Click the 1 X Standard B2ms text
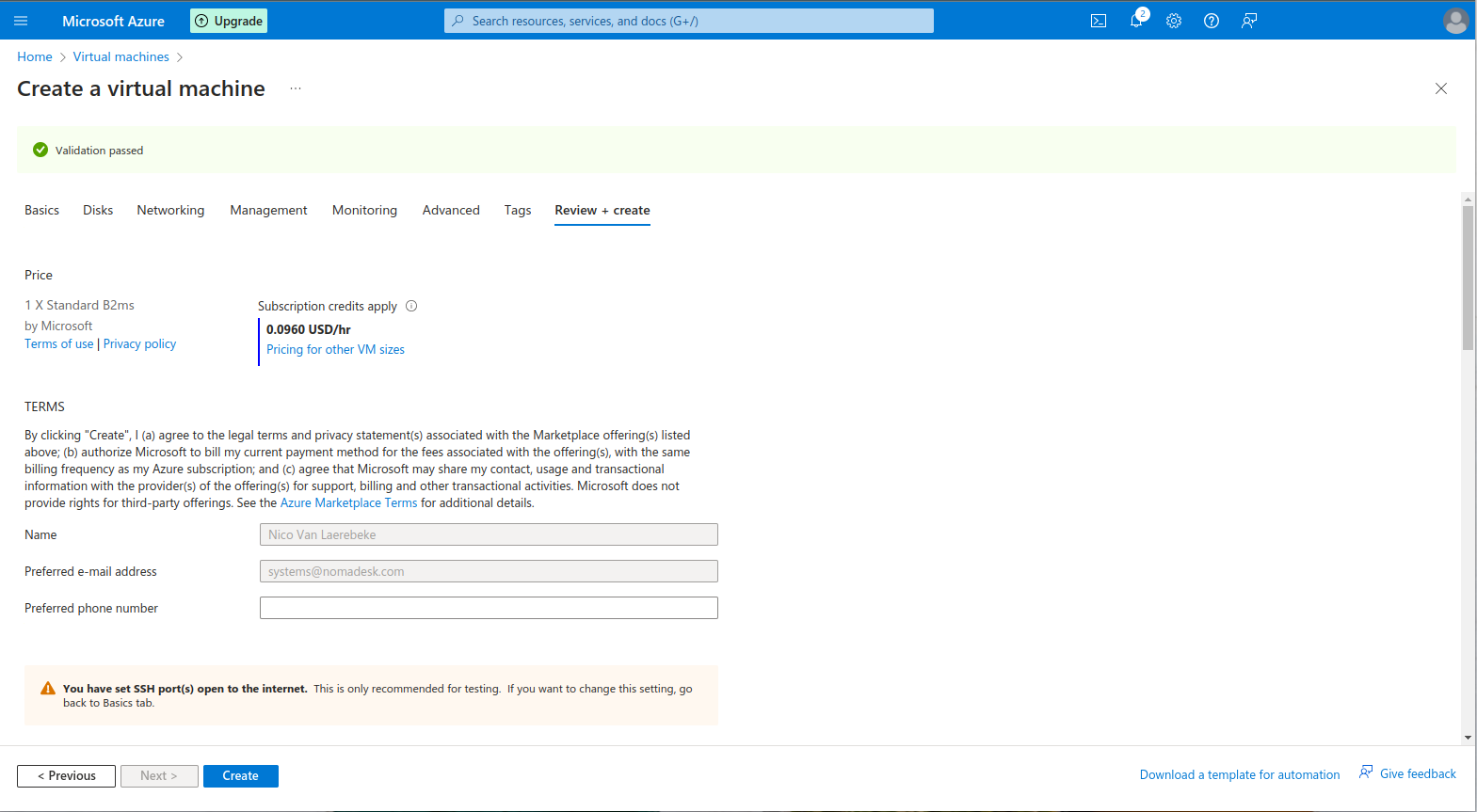The image size is (1477, 812). pyautogui.click(x=79, y=305)
